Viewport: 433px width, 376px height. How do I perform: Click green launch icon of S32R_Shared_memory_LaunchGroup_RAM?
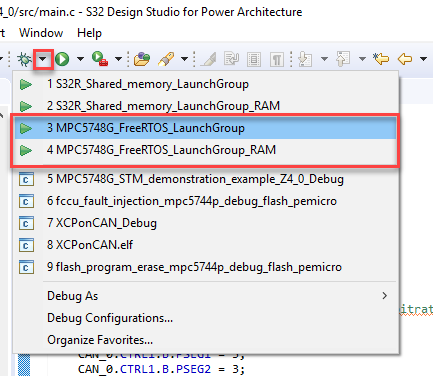tap(26, 106)
